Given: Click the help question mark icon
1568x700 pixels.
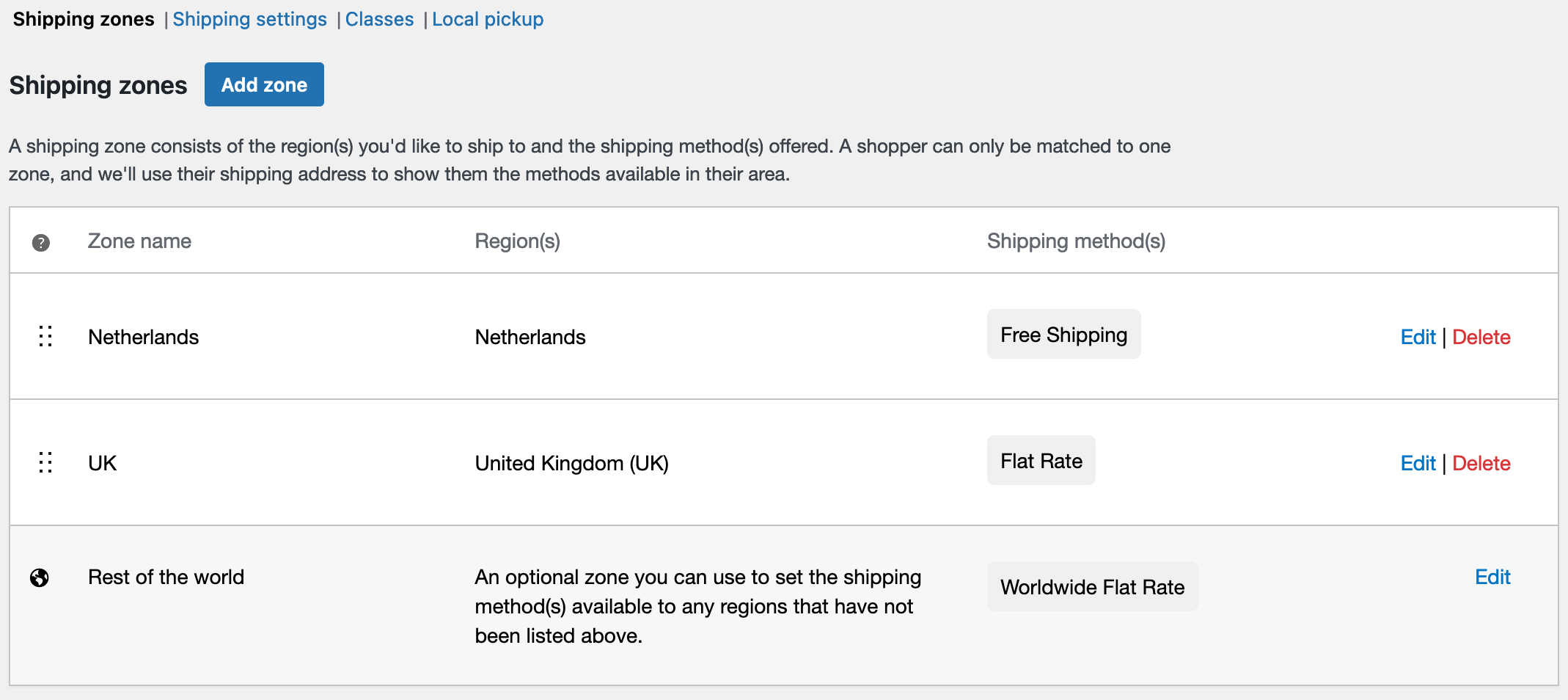Looking at the screenshot, I should (x=41, y=242).
